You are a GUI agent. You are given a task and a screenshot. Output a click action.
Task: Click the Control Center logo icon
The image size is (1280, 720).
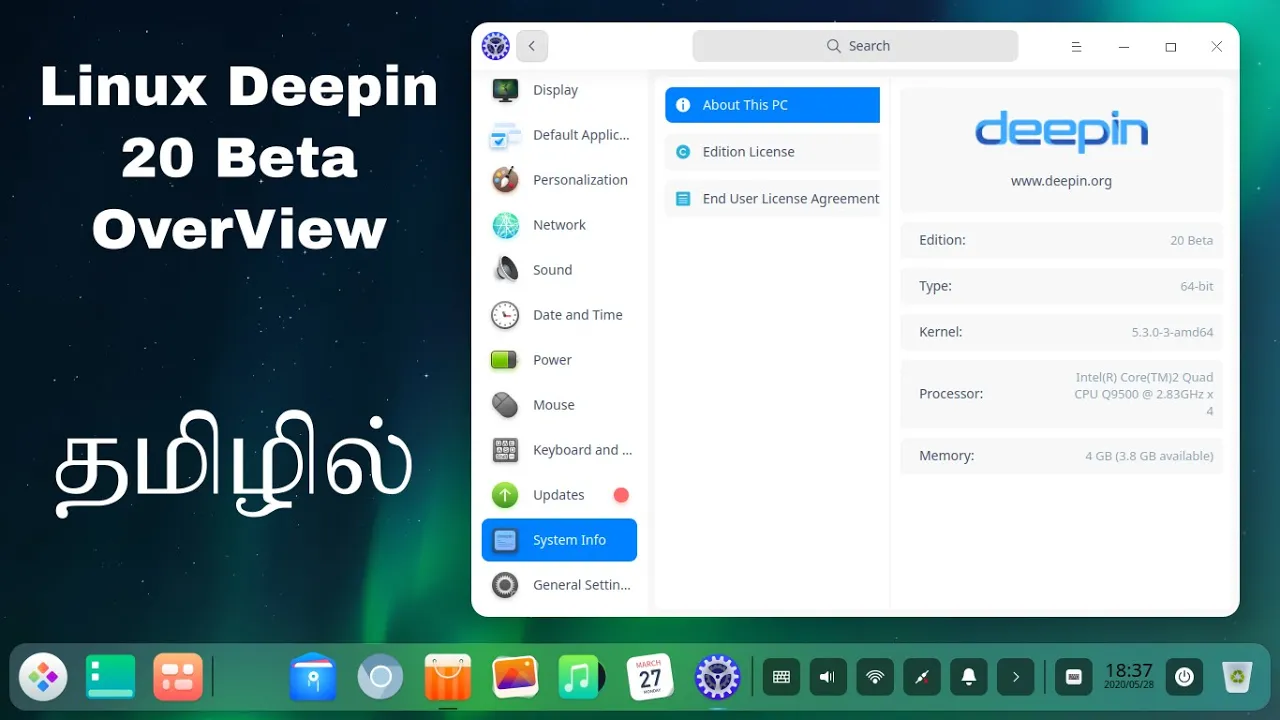(496, 46)
